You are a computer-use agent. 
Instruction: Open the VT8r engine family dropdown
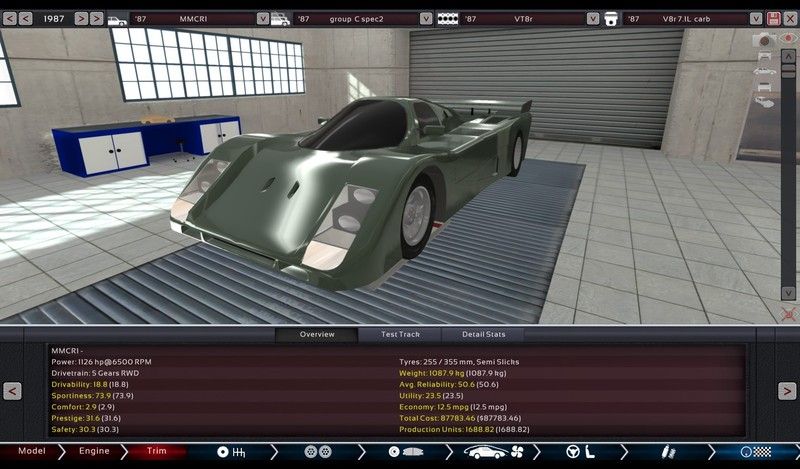[592, 19]
